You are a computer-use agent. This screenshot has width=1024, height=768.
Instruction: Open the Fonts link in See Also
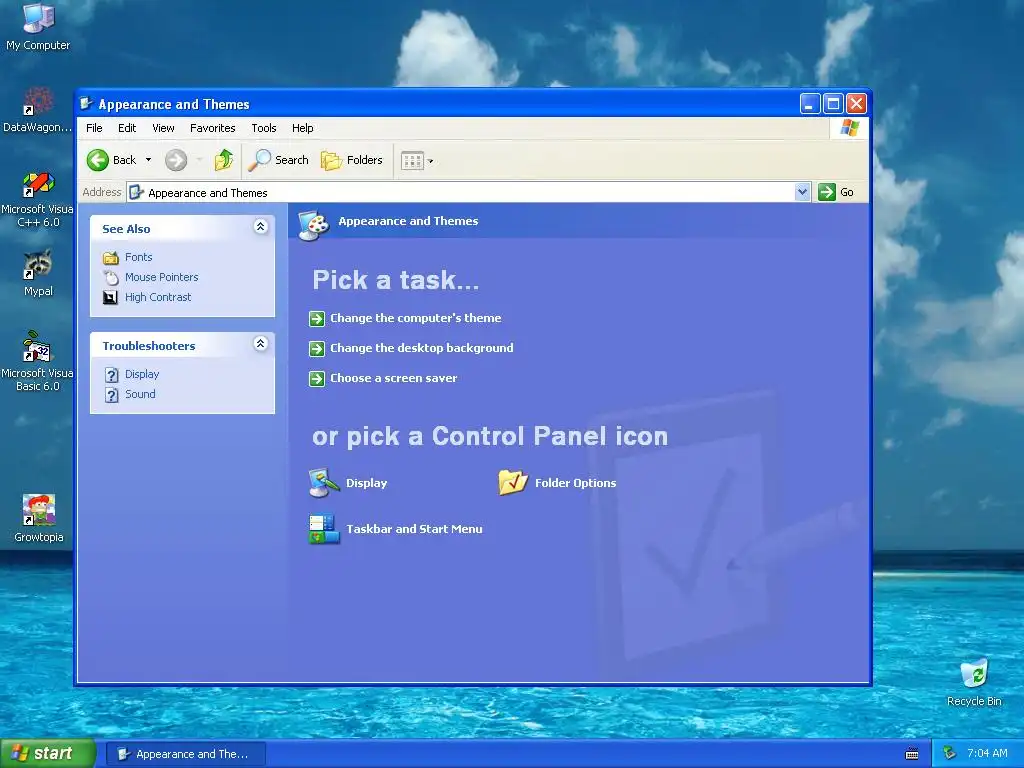138,257
